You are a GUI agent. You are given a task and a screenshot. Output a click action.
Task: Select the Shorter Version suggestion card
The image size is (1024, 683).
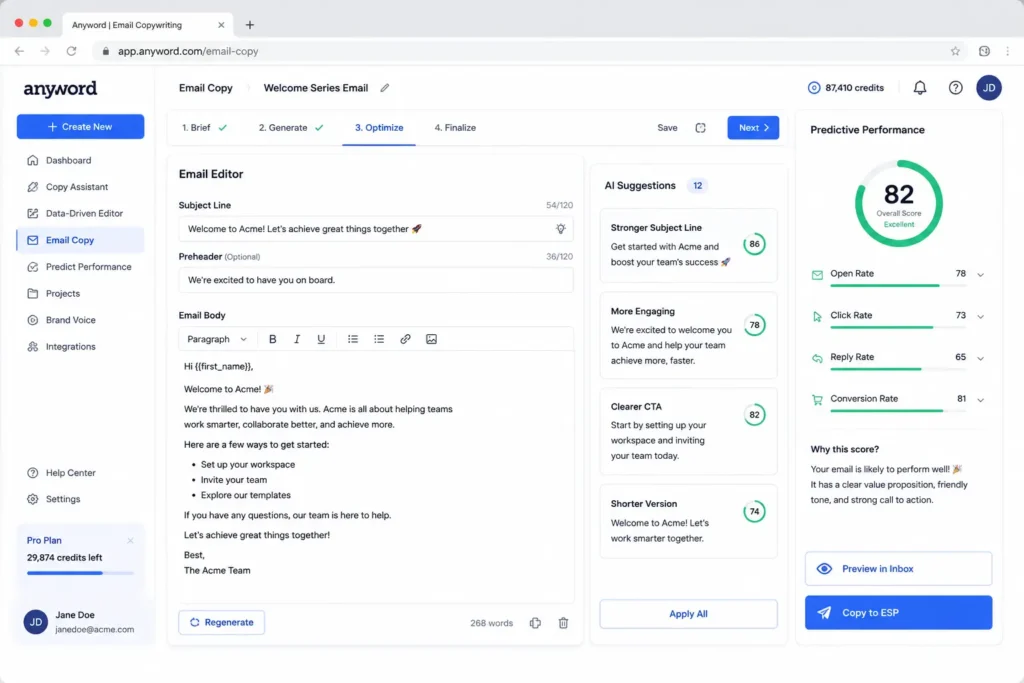(x=688, y=521)
